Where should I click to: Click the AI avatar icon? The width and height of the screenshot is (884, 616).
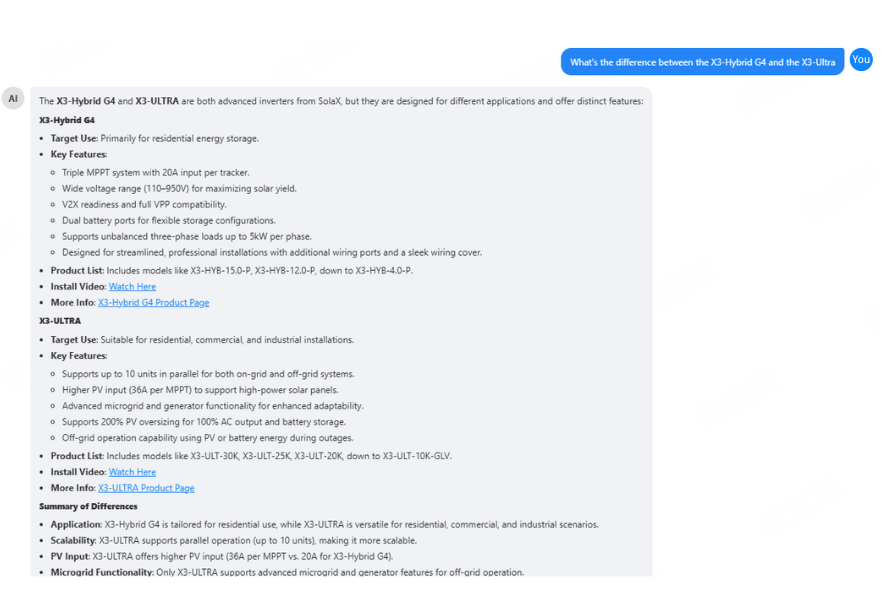(x=13, y=98)
